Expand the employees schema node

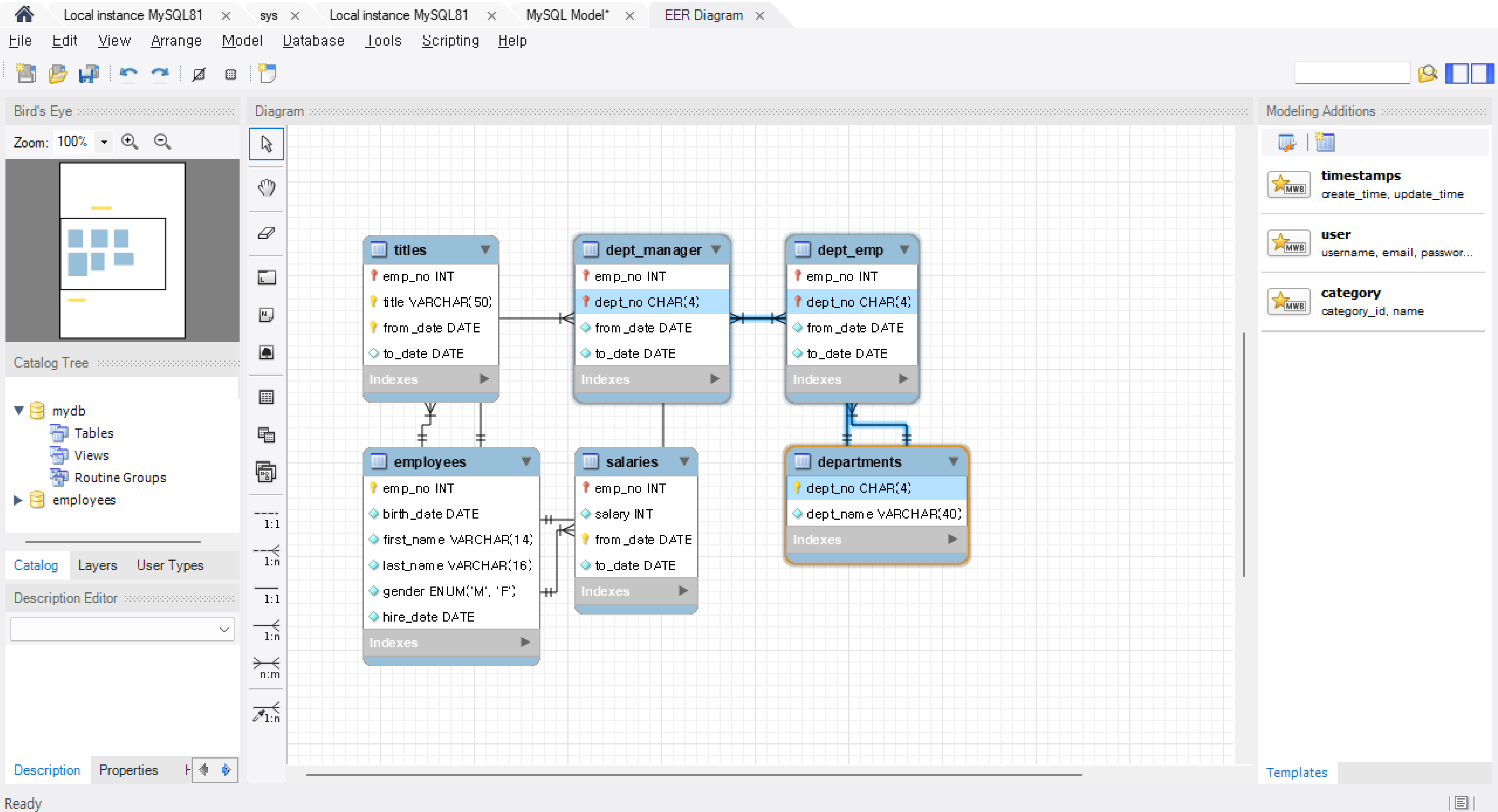pyautogui.click(x=18, y=500)
